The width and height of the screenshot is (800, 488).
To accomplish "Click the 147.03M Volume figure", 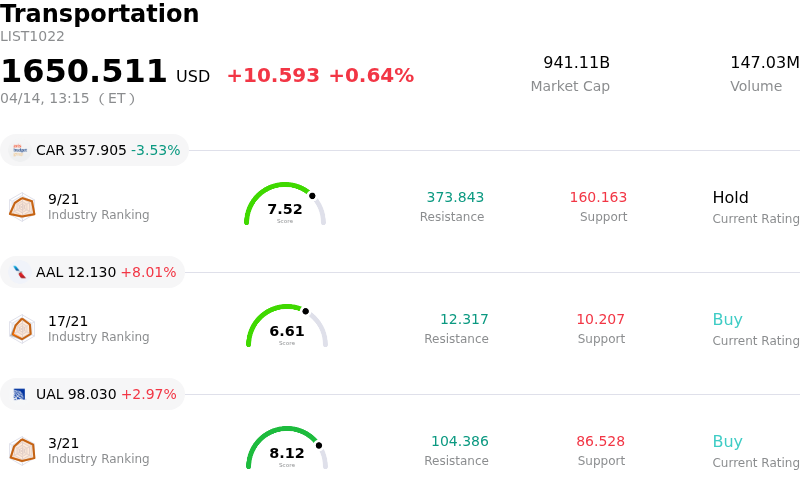I will pos(764,63).
